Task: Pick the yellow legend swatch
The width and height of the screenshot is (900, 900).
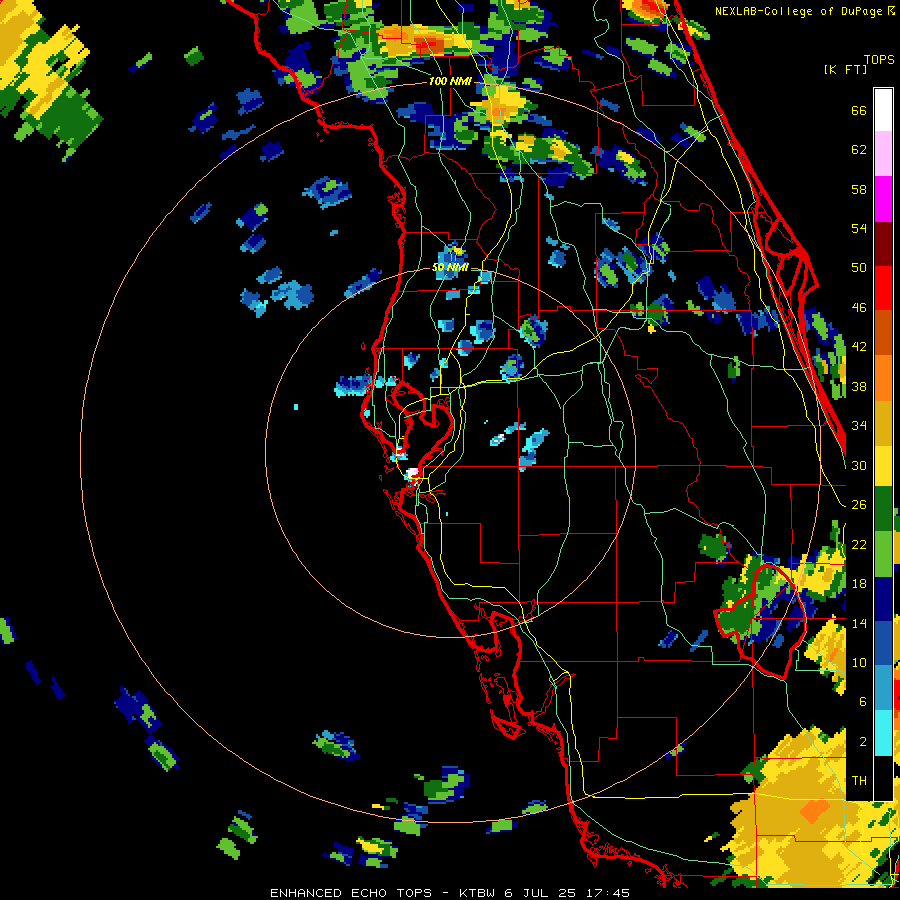Action: (883, 465)
